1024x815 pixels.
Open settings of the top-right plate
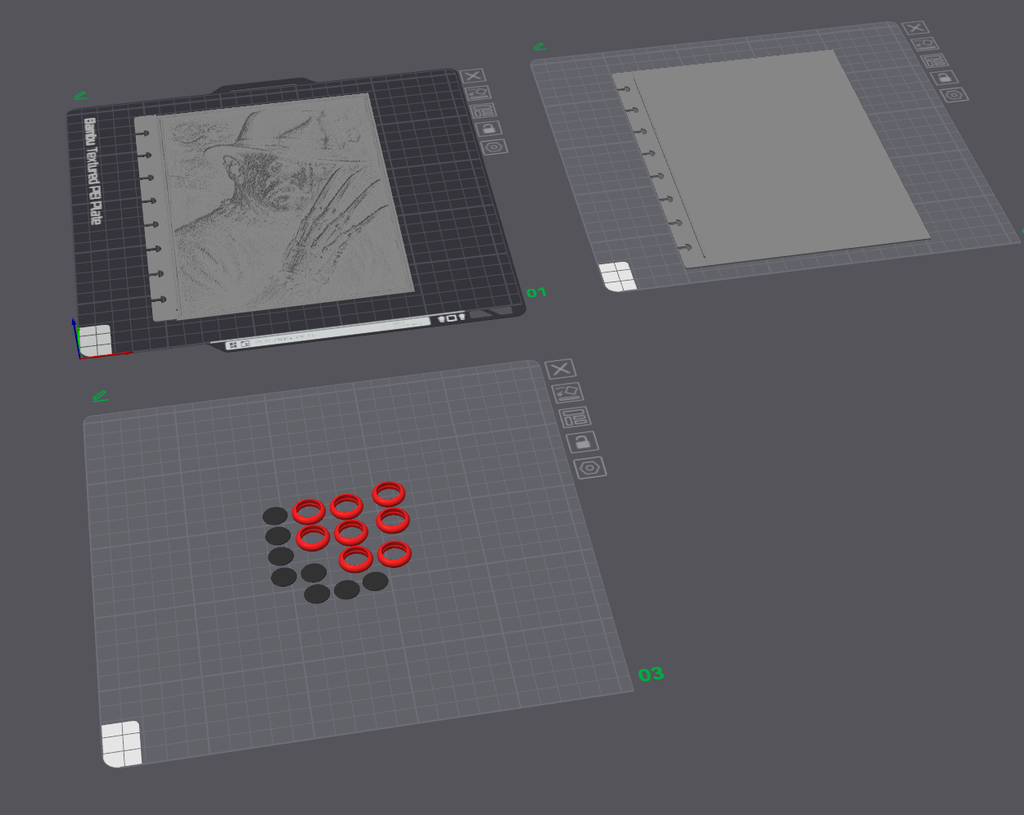point(954,95)
